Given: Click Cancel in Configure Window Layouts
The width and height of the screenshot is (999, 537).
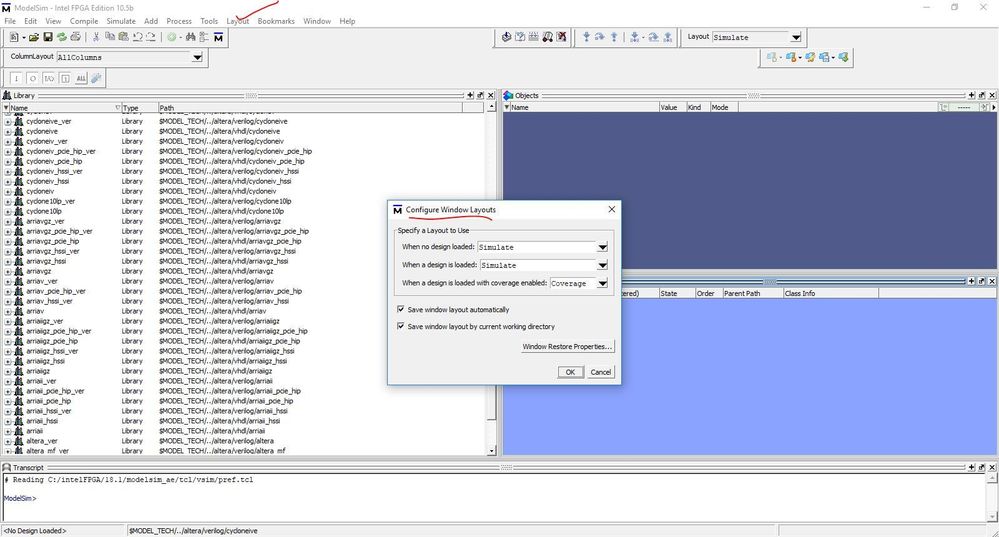Looking at the screenshot, I should (600, 372).
